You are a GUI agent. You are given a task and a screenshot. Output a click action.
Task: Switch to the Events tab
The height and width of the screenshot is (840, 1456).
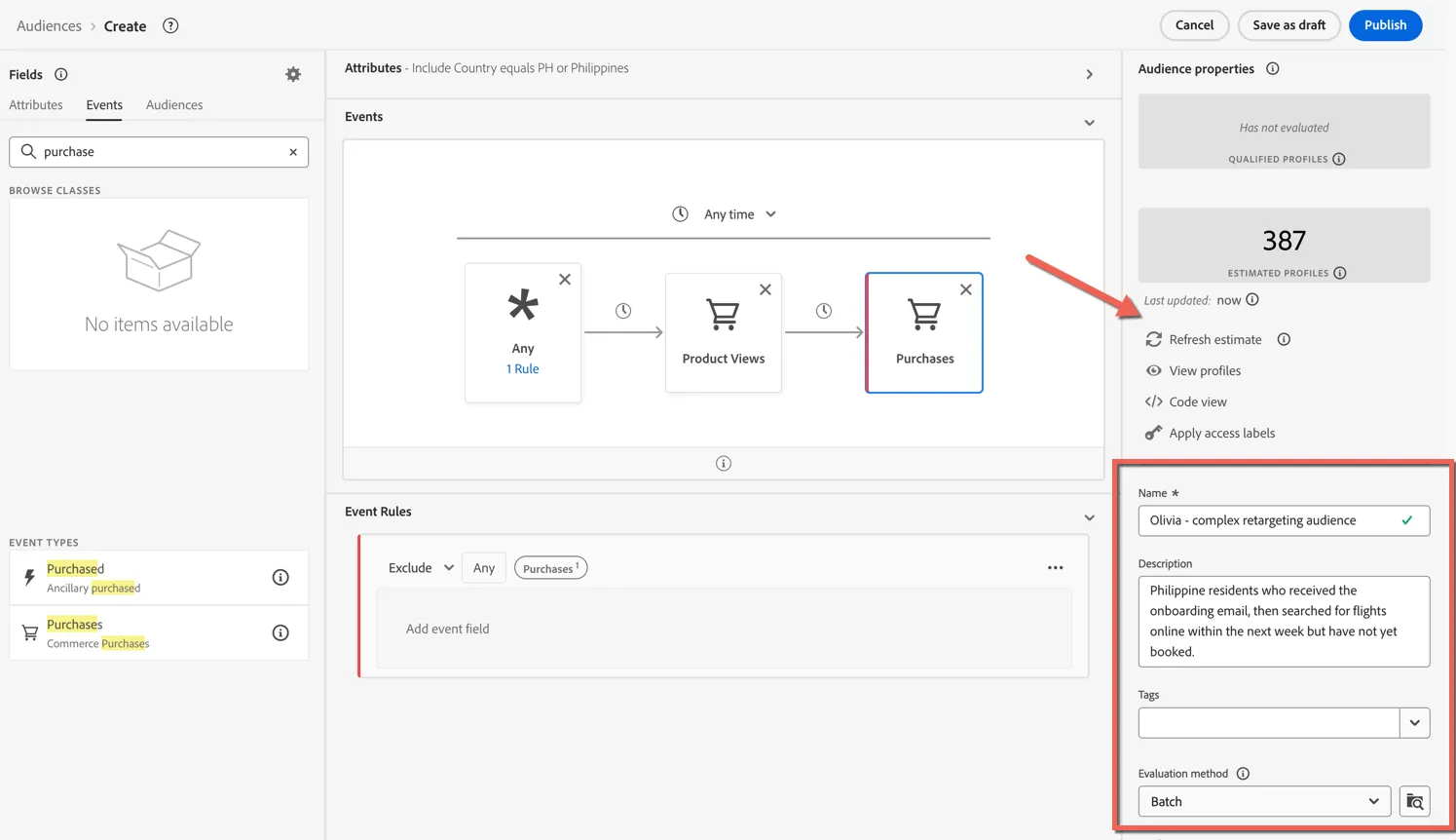coord(104,105)
